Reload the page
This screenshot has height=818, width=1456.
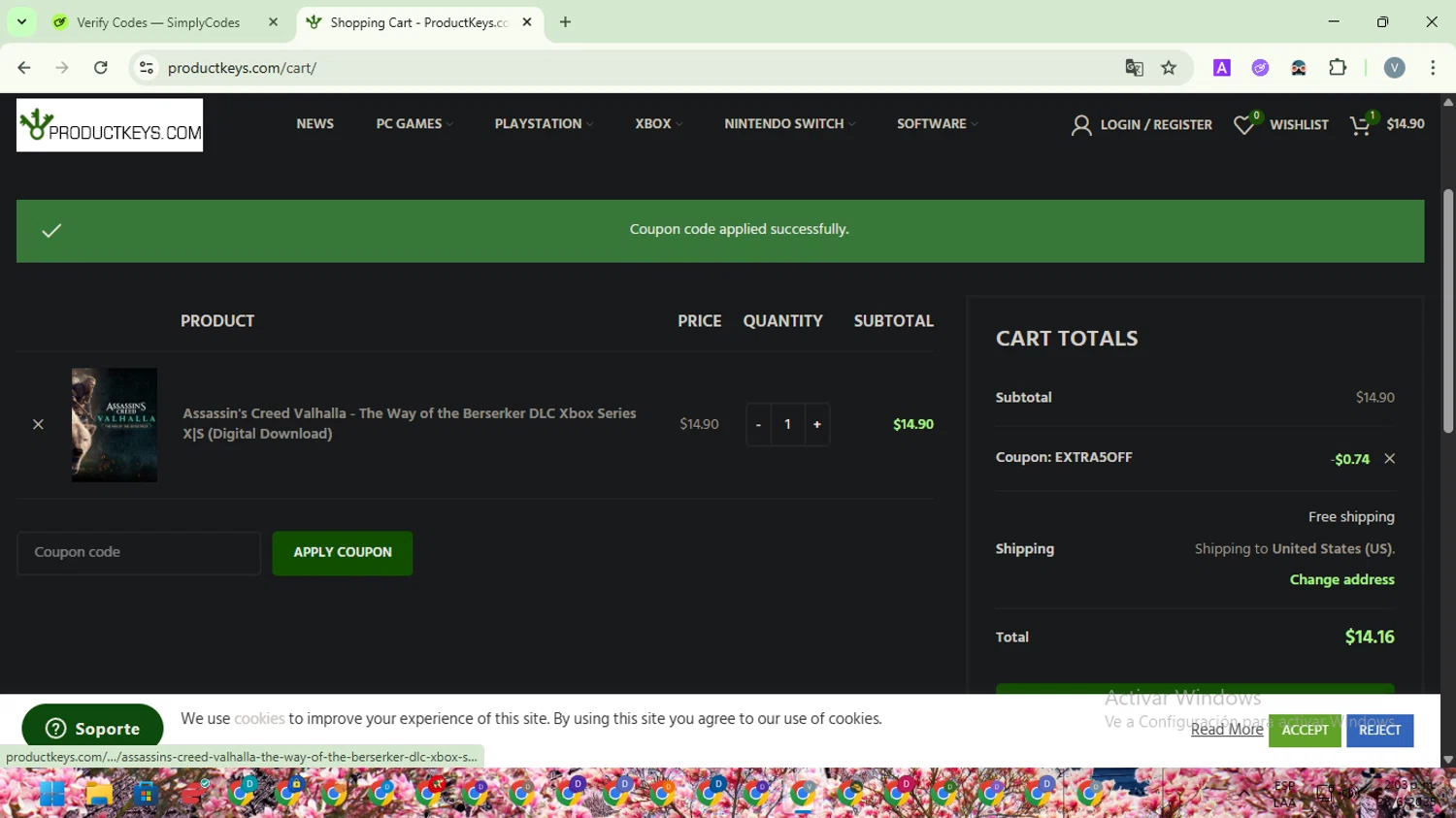101,68
